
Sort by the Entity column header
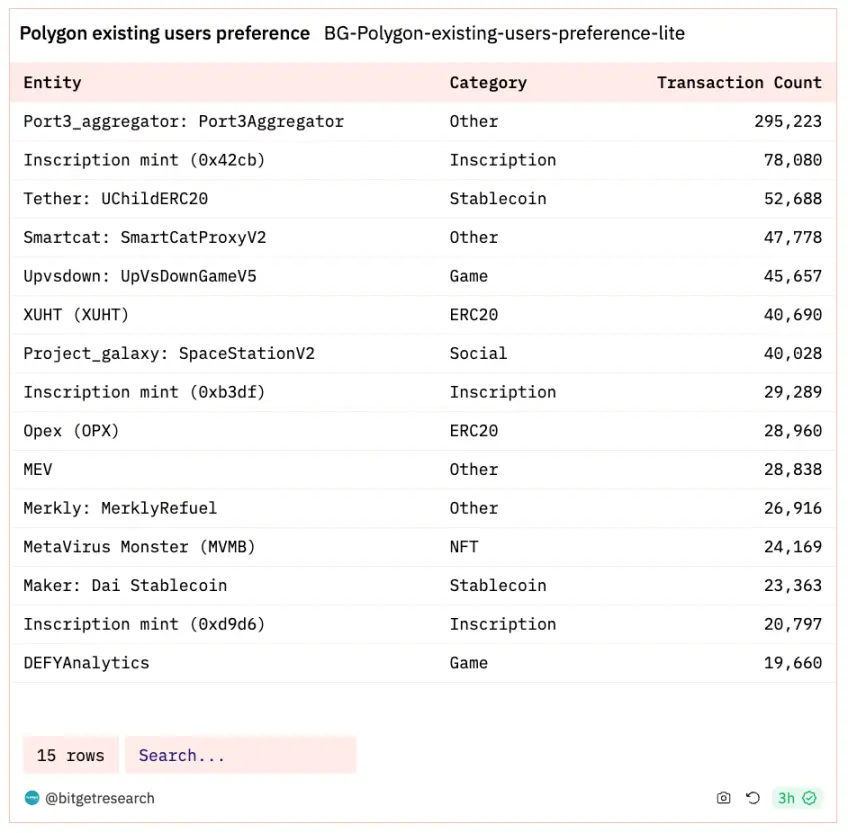[x=52, y=82]
